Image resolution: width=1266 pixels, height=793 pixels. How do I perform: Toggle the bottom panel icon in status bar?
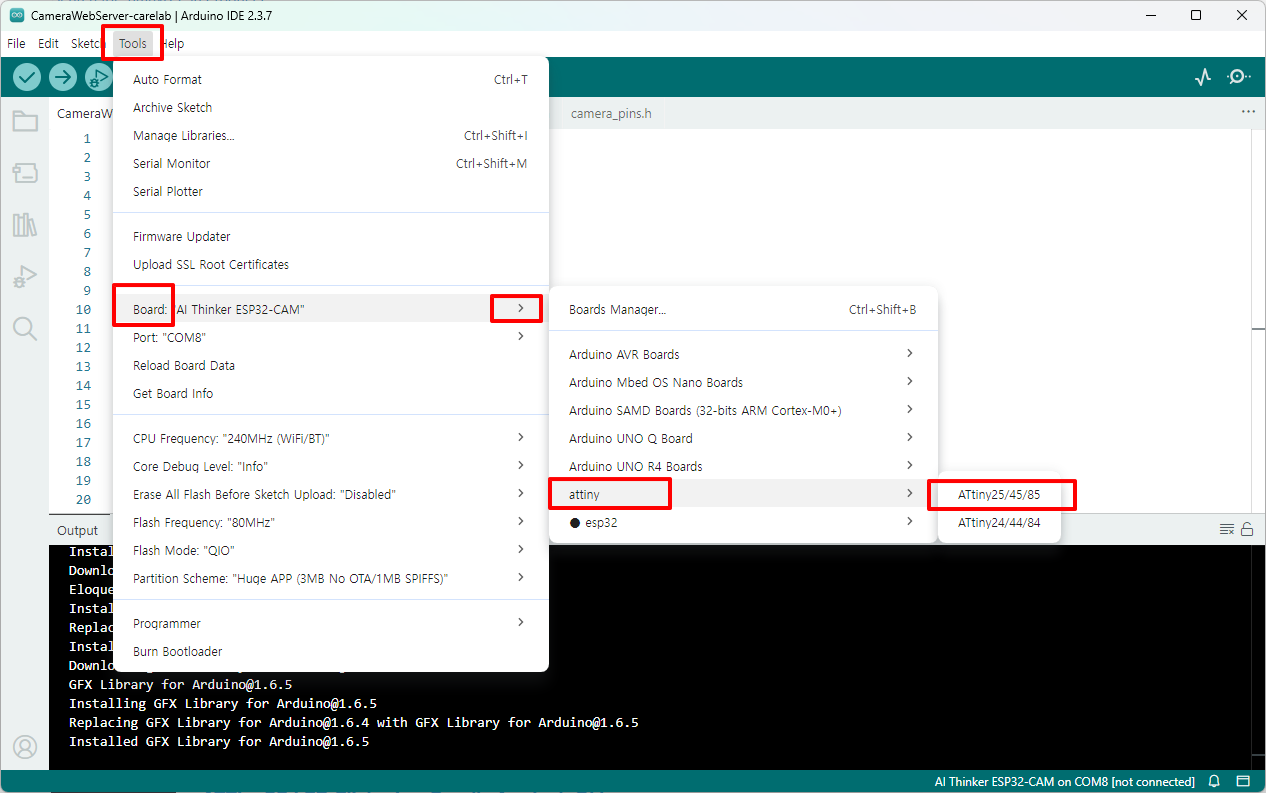coord(1243,782)
